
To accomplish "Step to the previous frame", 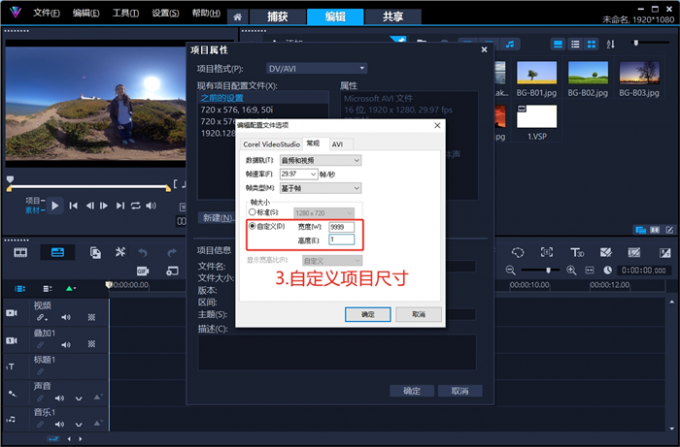I will [90, 206].
